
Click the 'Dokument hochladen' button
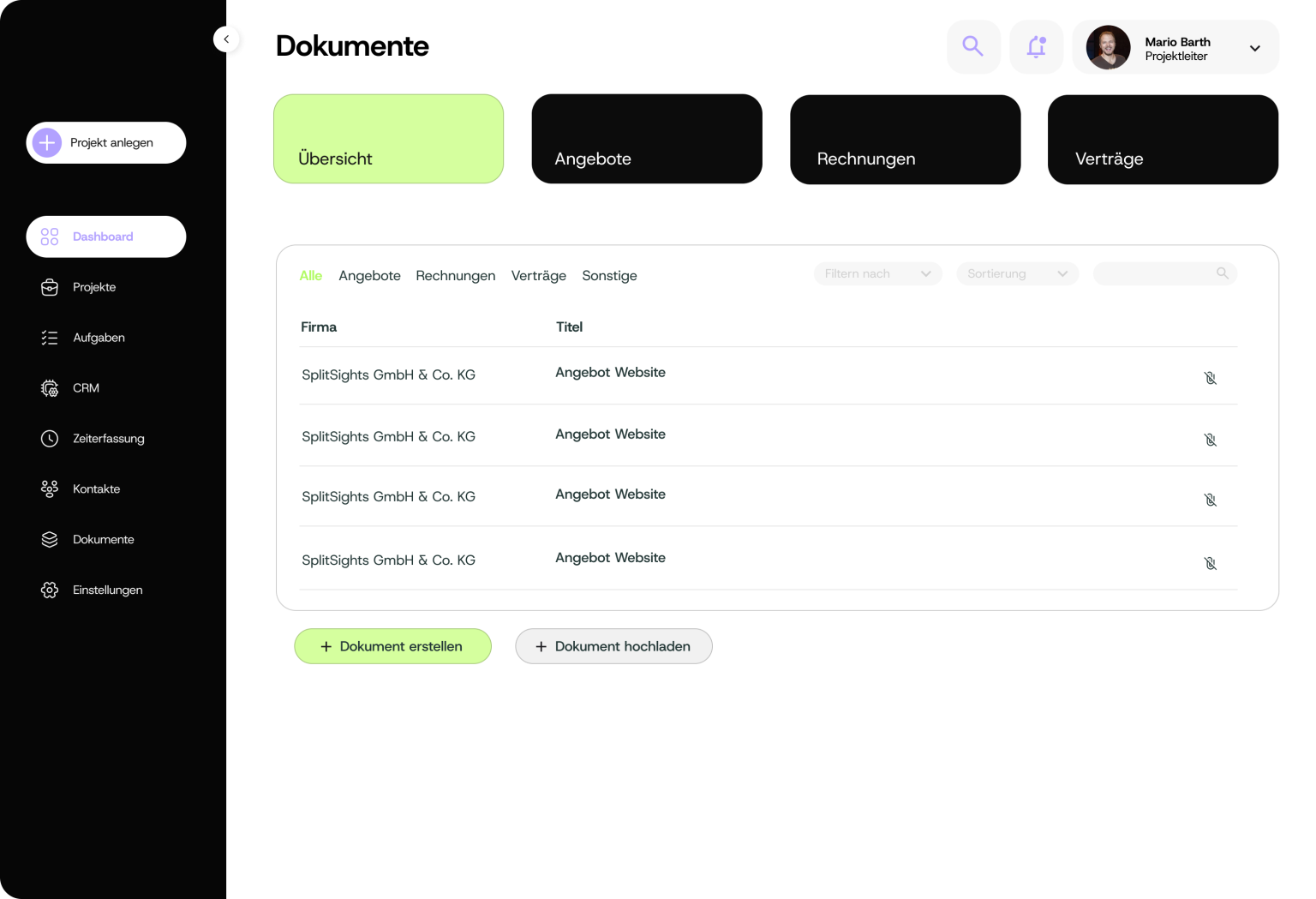point(613,646)
